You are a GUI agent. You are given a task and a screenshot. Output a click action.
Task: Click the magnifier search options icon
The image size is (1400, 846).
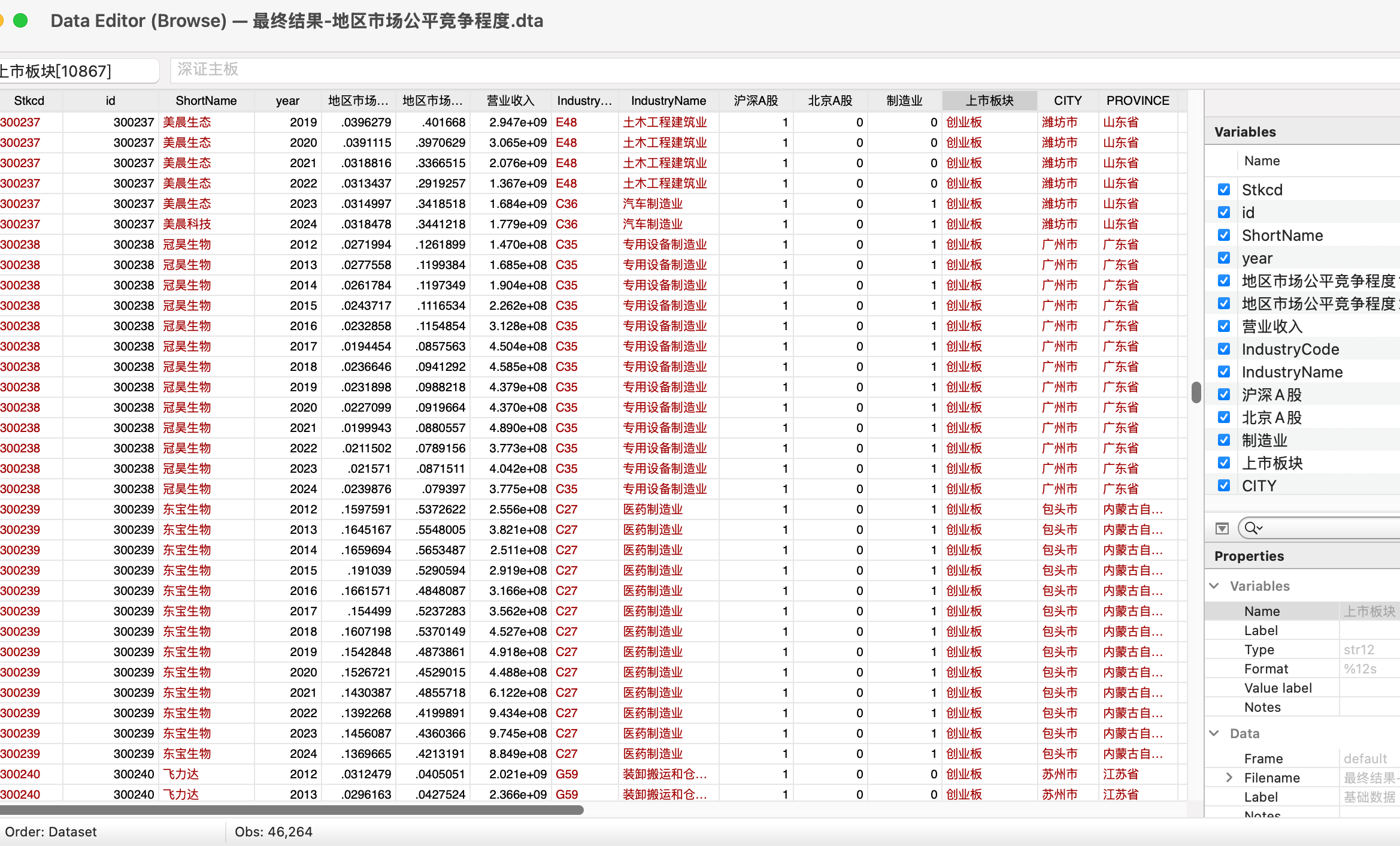point(1253,528)
